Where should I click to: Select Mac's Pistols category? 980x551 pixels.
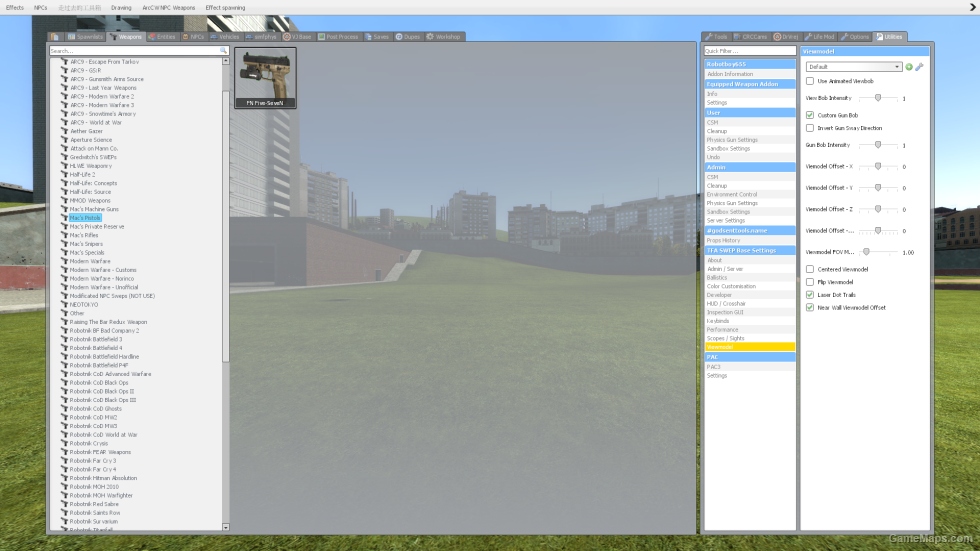pyautogui.click(x=85, y=218)
